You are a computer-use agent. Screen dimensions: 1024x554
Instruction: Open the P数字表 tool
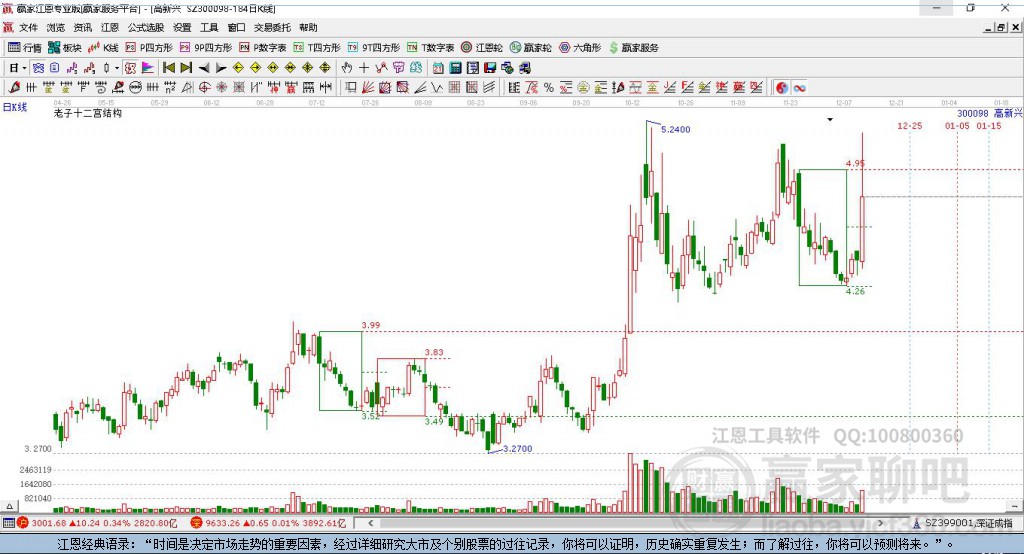point(263,48)
